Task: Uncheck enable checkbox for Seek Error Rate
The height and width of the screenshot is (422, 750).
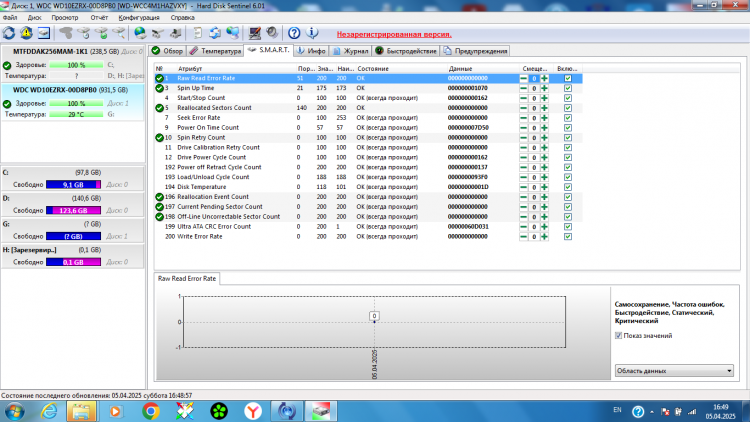Action: click(x=568, y=118)
